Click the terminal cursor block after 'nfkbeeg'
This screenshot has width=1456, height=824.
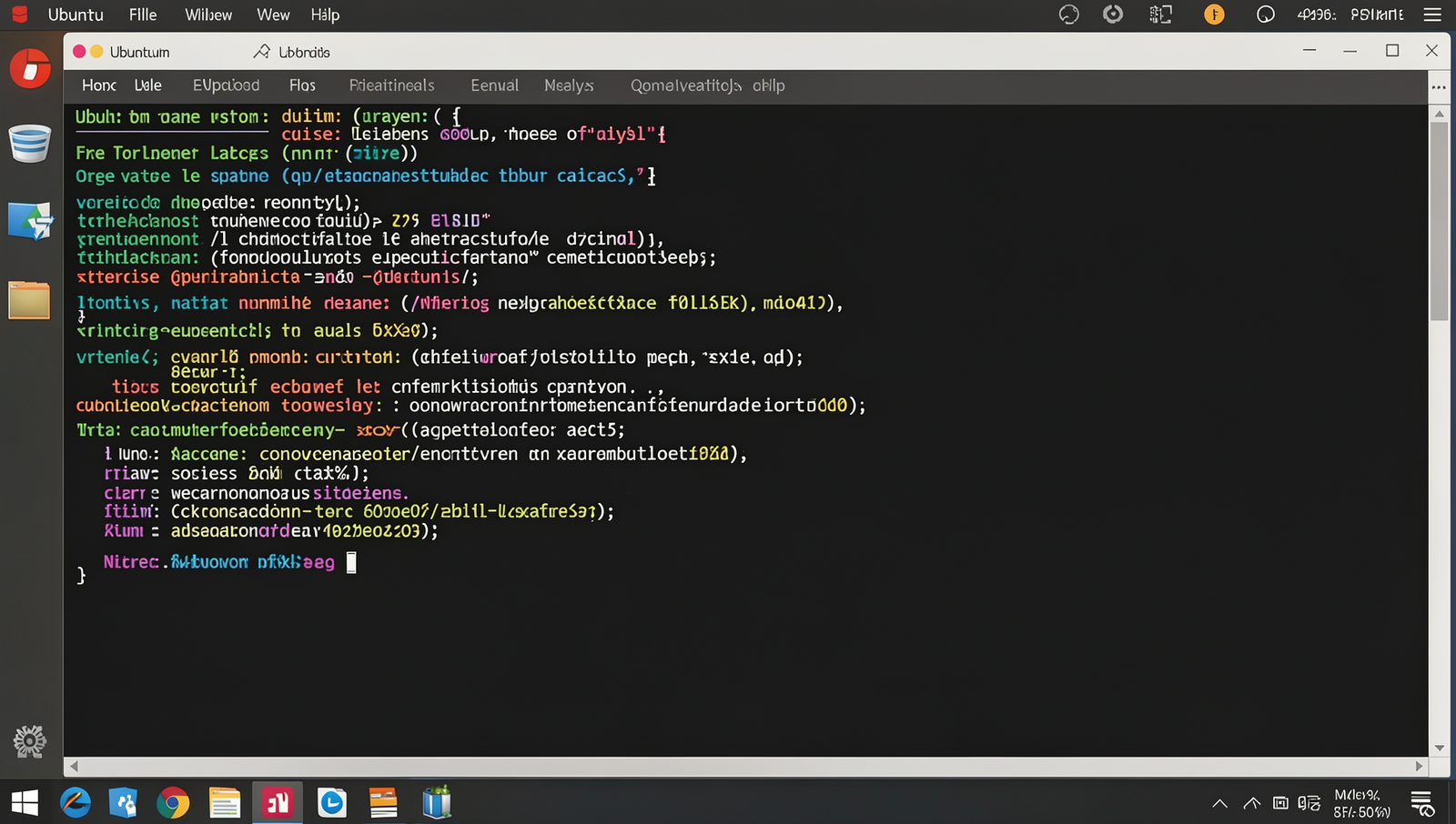351,562
